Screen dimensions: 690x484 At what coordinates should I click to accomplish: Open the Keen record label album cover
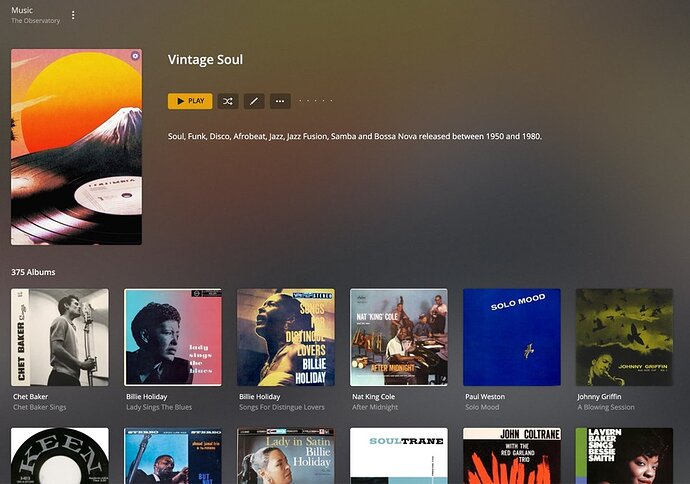point(60,456)
